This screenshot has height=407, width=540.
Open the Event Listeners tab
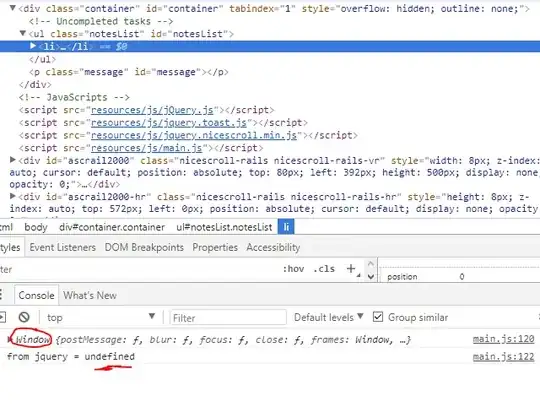(62, 247)
